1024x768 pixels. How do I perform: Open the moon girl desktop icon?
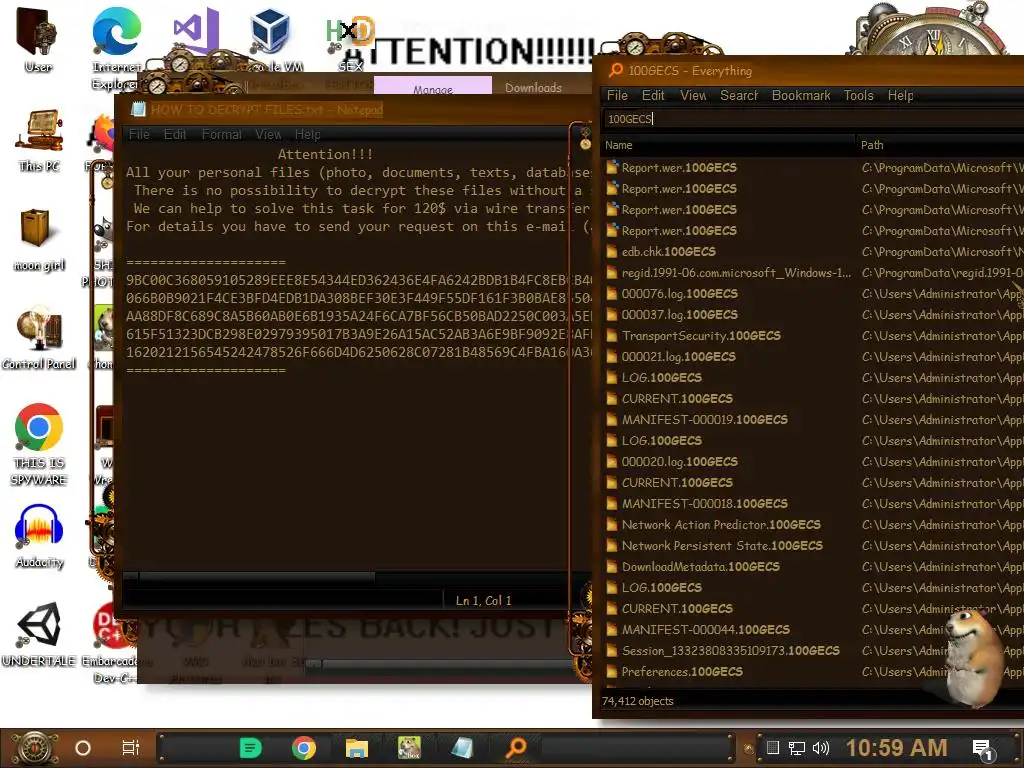tap(39, 238)
